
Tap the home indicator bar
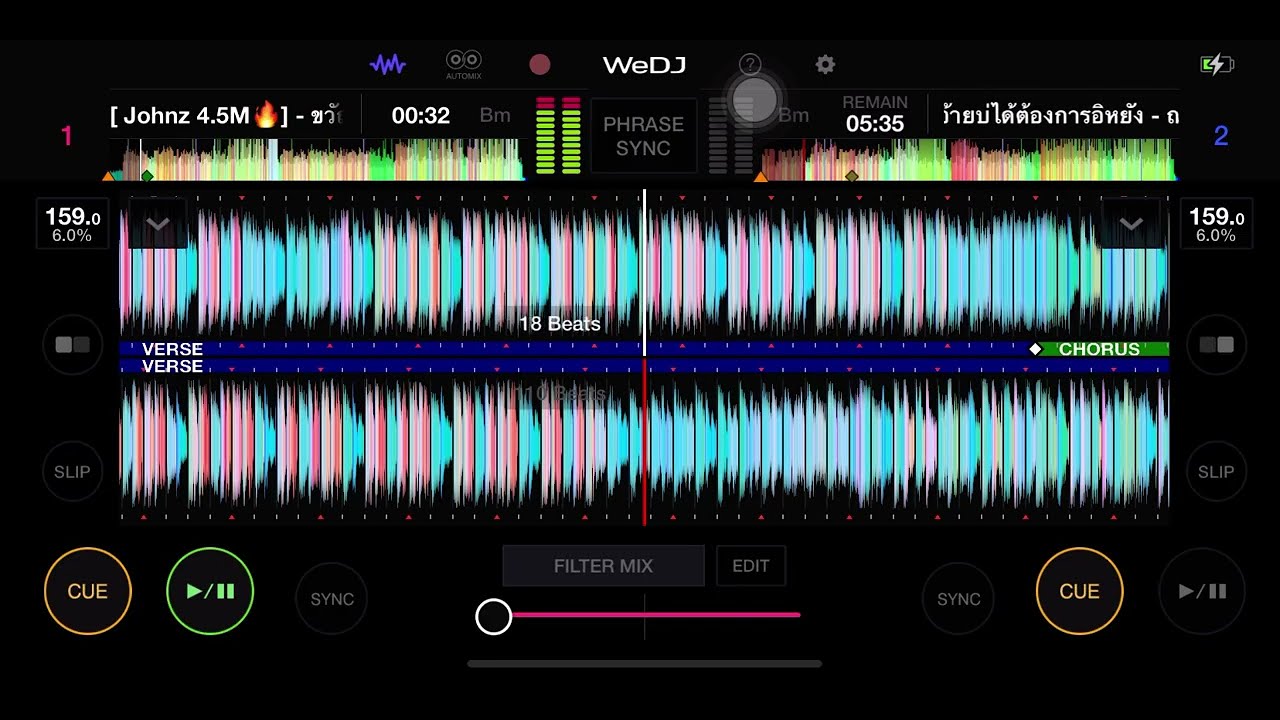click(x=644, y=663)
